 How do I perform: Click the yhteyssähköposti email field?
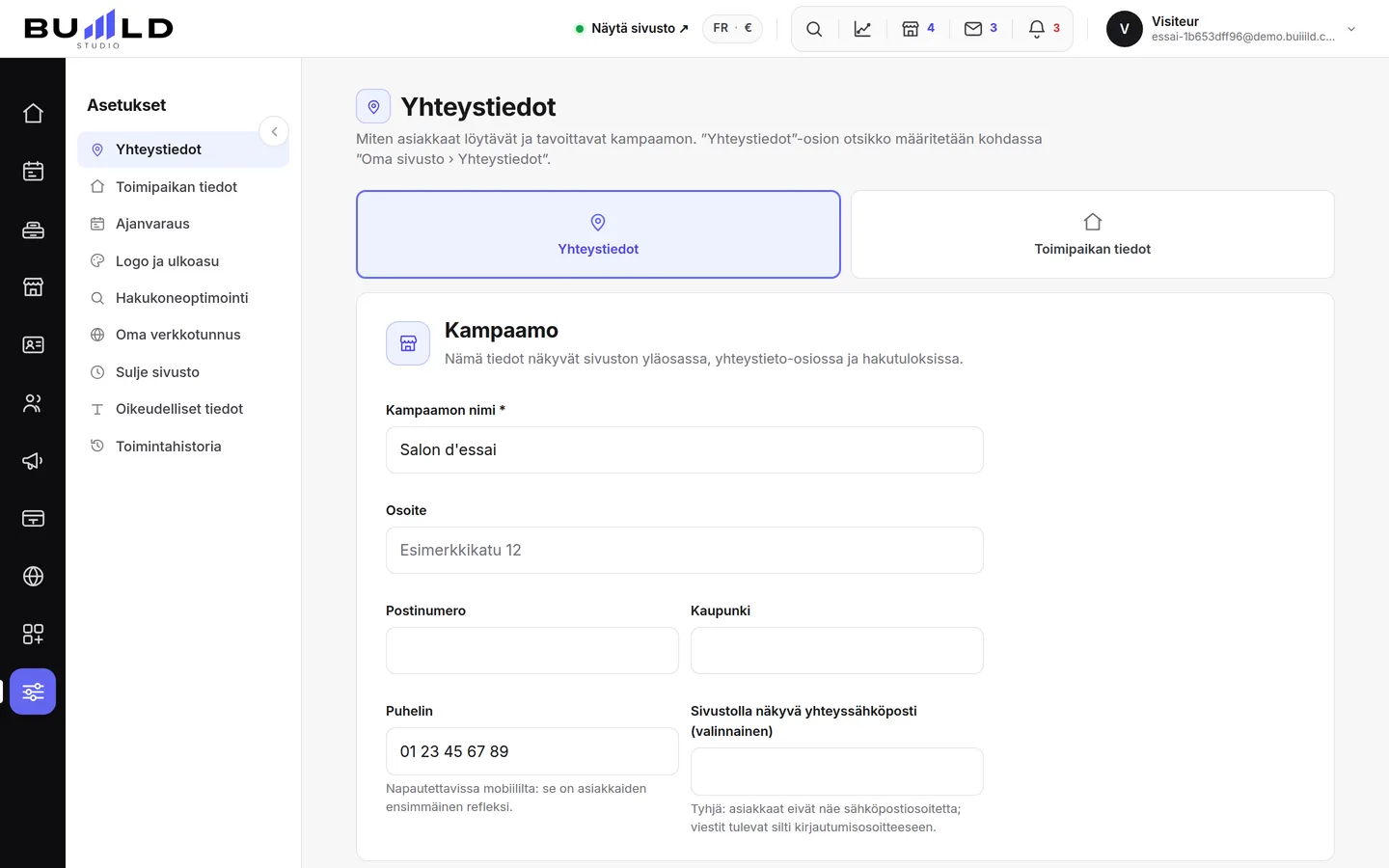pos(837,772)
